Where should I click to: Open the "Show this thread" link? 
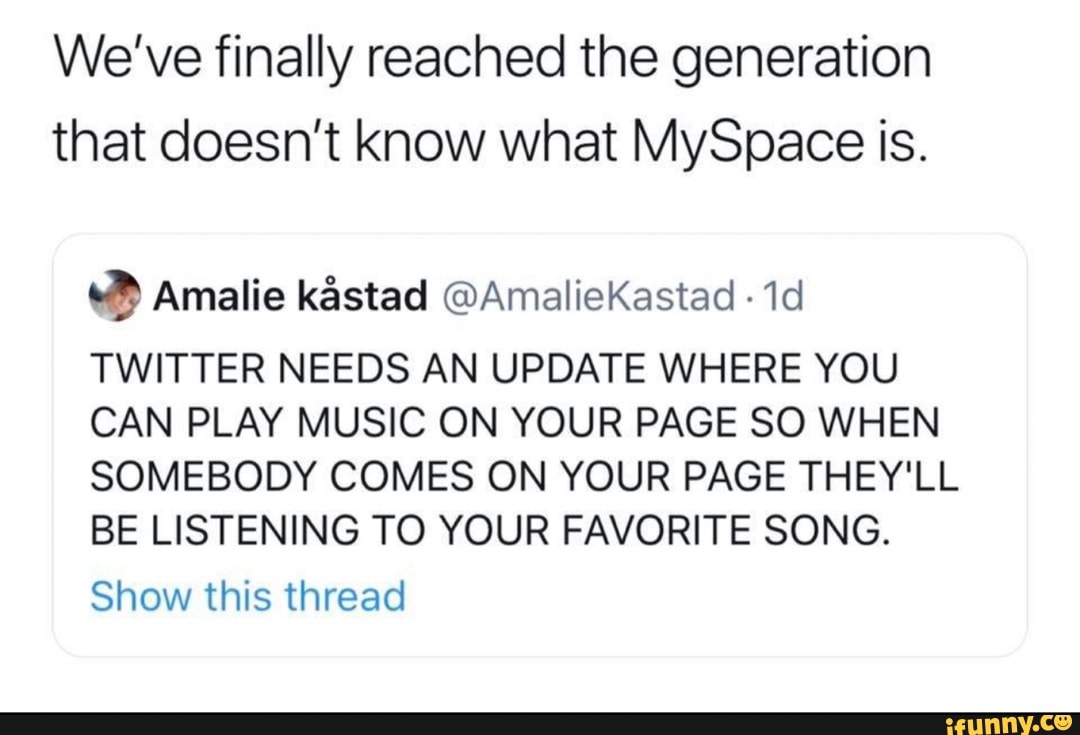(x=248, y=597)
